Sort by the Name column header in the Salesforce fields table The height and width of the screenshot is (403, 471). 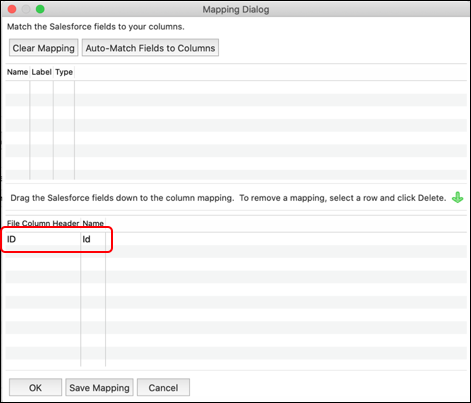click(x=17, y=72)
